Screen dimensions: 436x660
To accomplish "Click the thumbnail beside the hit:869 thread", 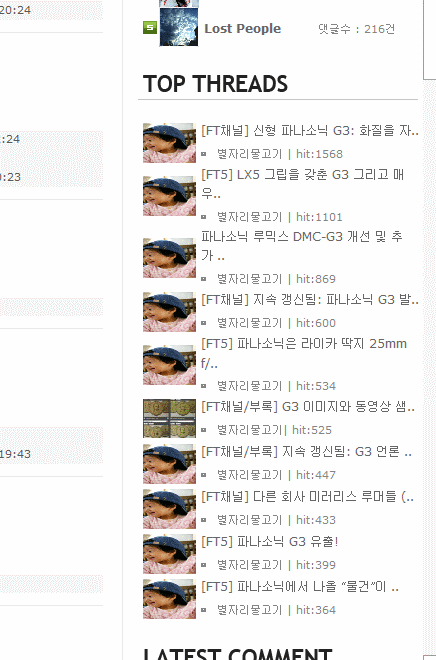I will (x=169, y=258).
